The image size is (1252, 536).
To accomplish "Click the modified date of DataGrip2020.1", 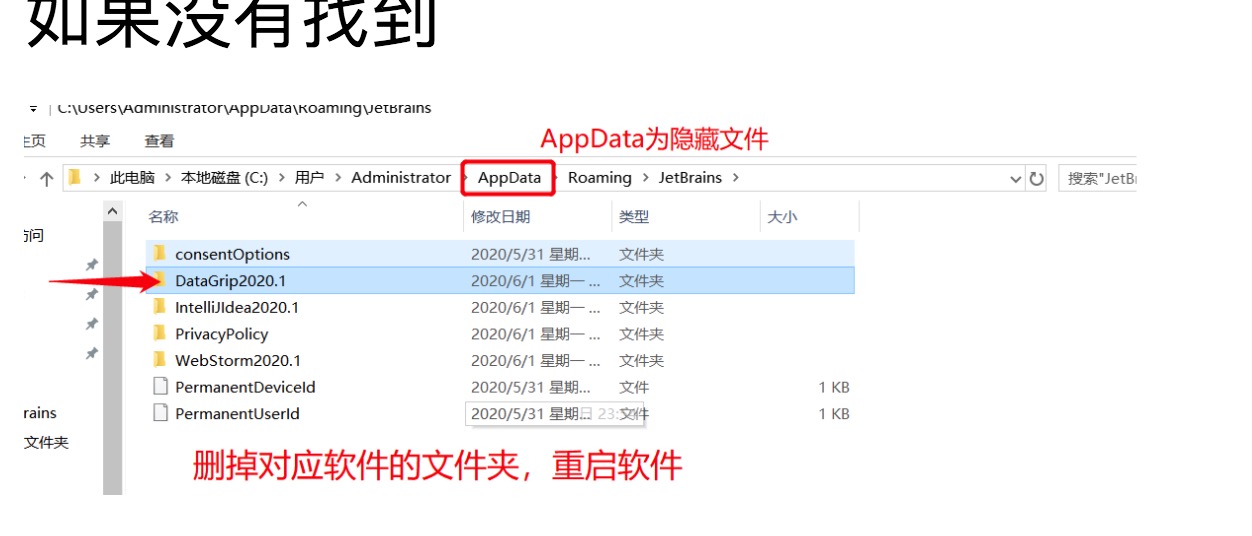I will (x=536, y=281).
